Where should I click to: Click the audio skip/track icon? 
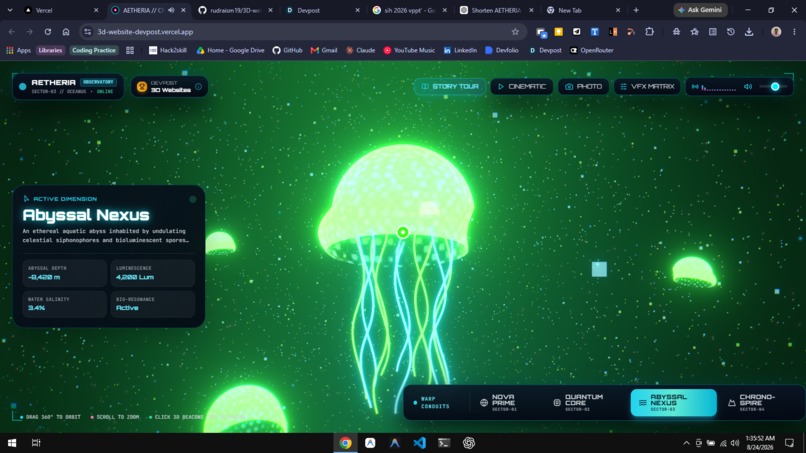(x=695, y=87)
